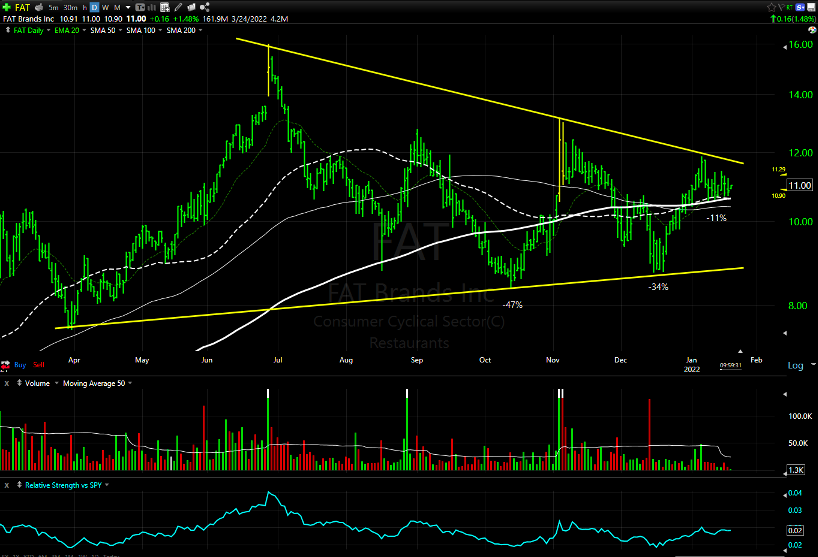Image resolution: width=818 pixels, height=557 pixels.
Task: Click the flag symbol icon
Action: [781, 7]
